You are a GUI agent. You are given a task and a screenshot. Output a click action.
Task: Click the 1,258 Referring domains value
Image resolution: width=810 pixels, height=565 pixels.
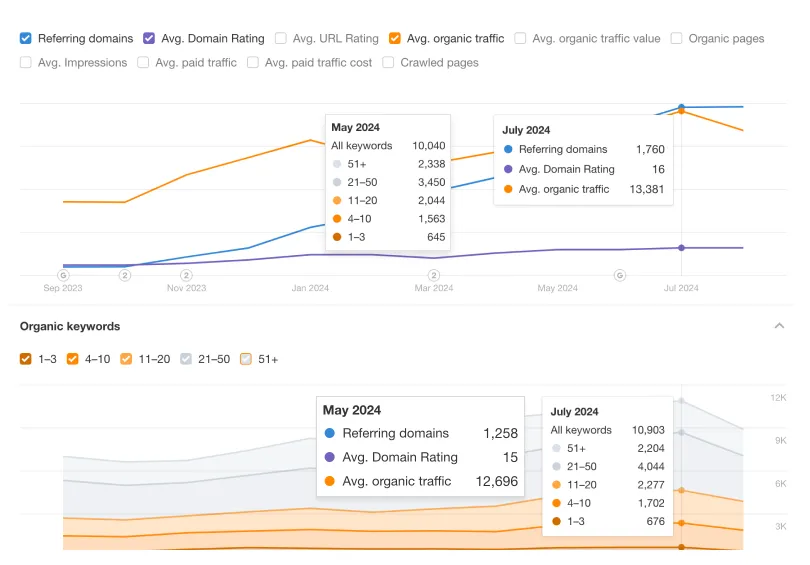point(500,433)
